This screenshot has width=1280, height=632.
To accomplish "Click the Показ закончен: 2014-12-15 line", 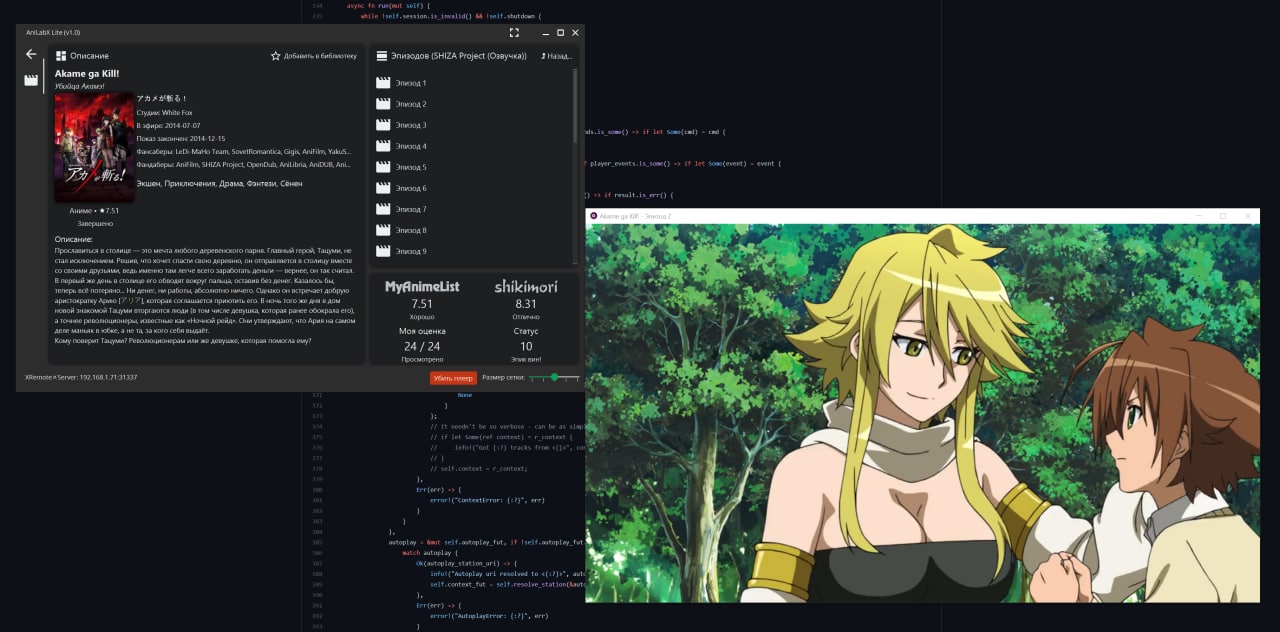I will [181, 138].
